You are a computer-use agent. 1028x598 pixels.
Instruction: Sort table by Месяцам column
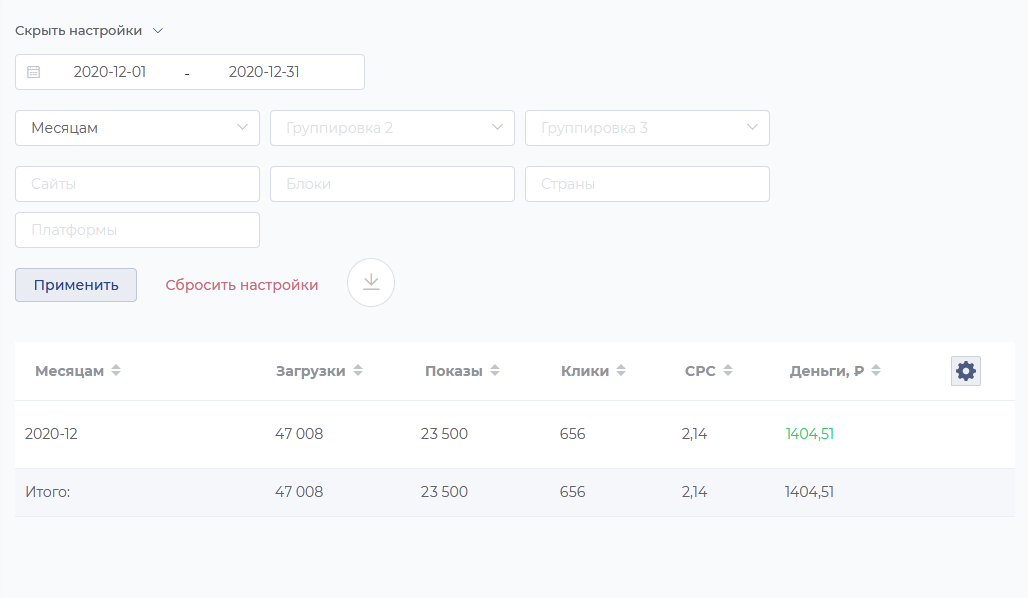point(116,371)
